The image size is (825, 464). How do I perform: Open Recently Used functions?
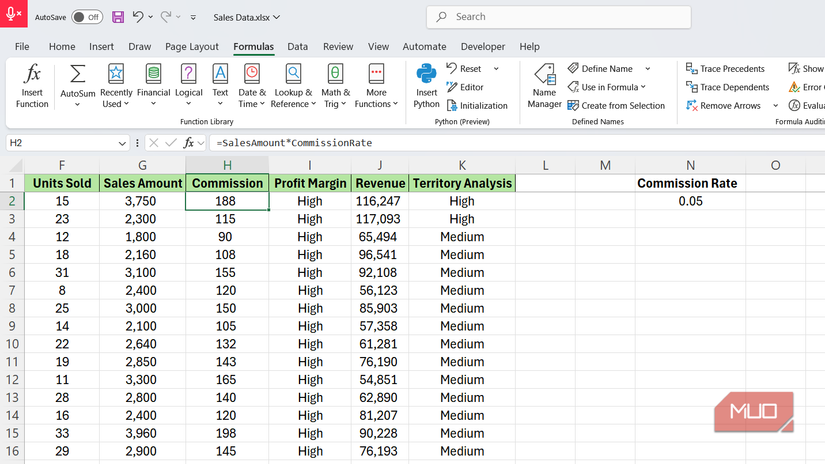point(116,86)
